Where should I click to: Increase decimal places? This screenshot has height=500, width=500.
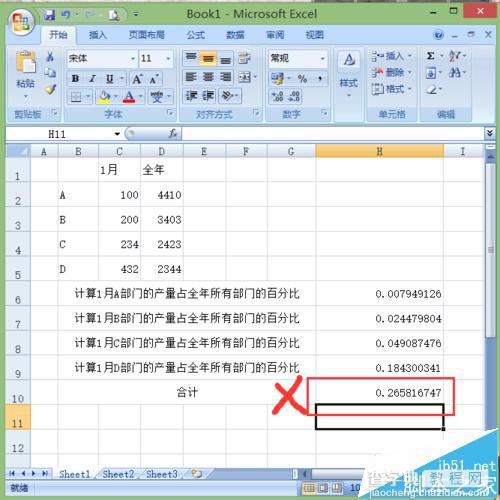pyautogui.click(x=277, y=97)
